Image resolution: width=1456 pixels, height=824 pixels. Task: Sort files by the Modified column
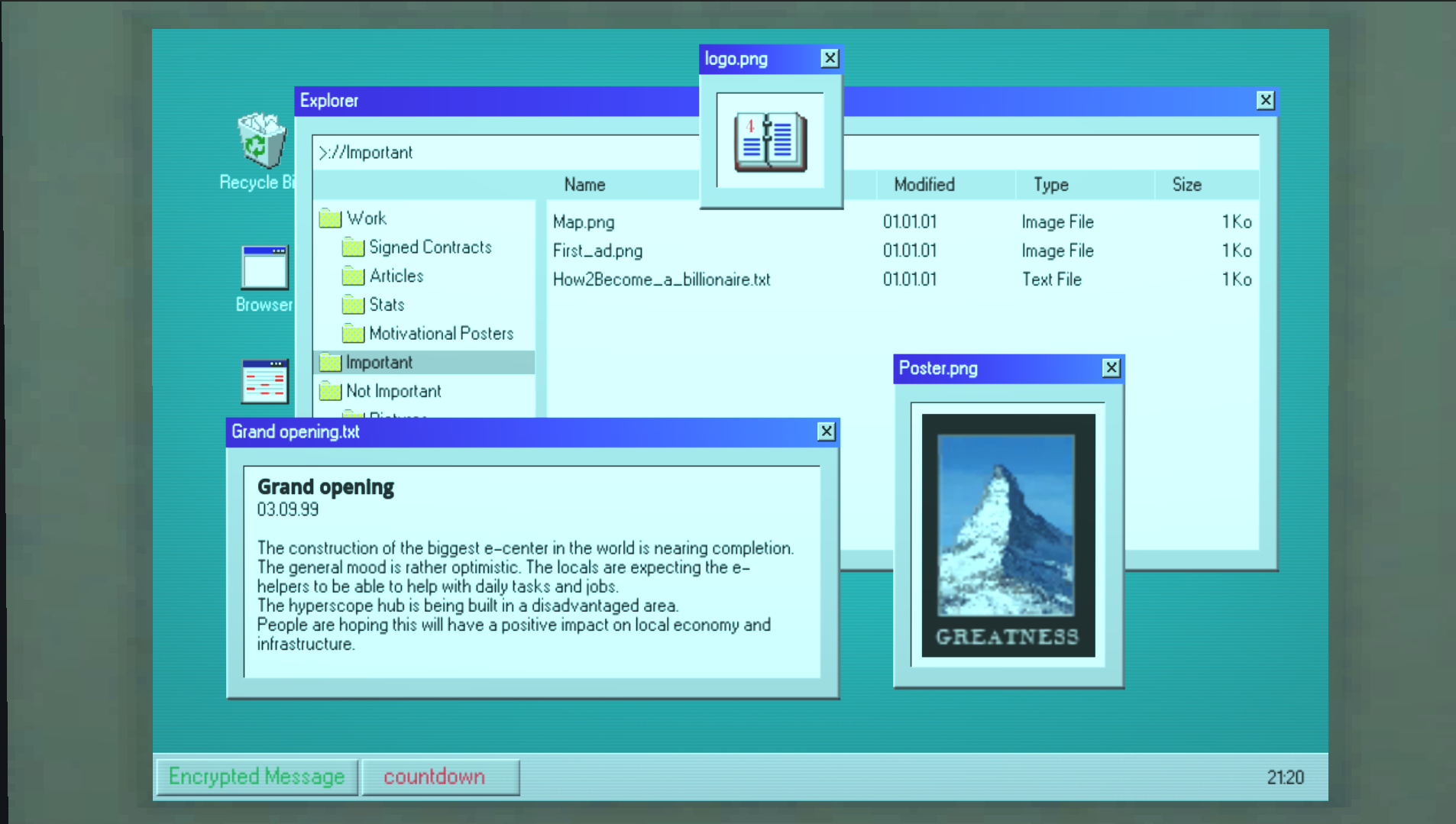pyautogui.click(x=924, y=185)
